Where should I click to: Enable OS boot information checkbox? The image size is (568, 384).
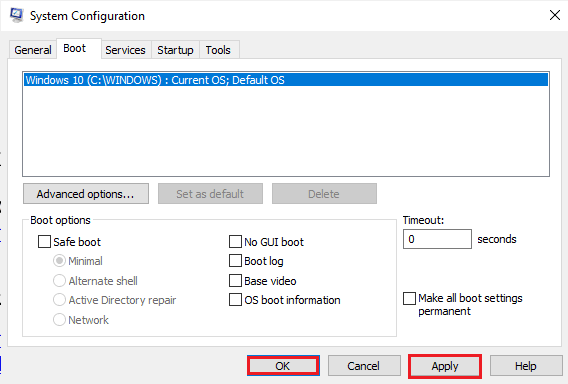[x=235, y=300]
